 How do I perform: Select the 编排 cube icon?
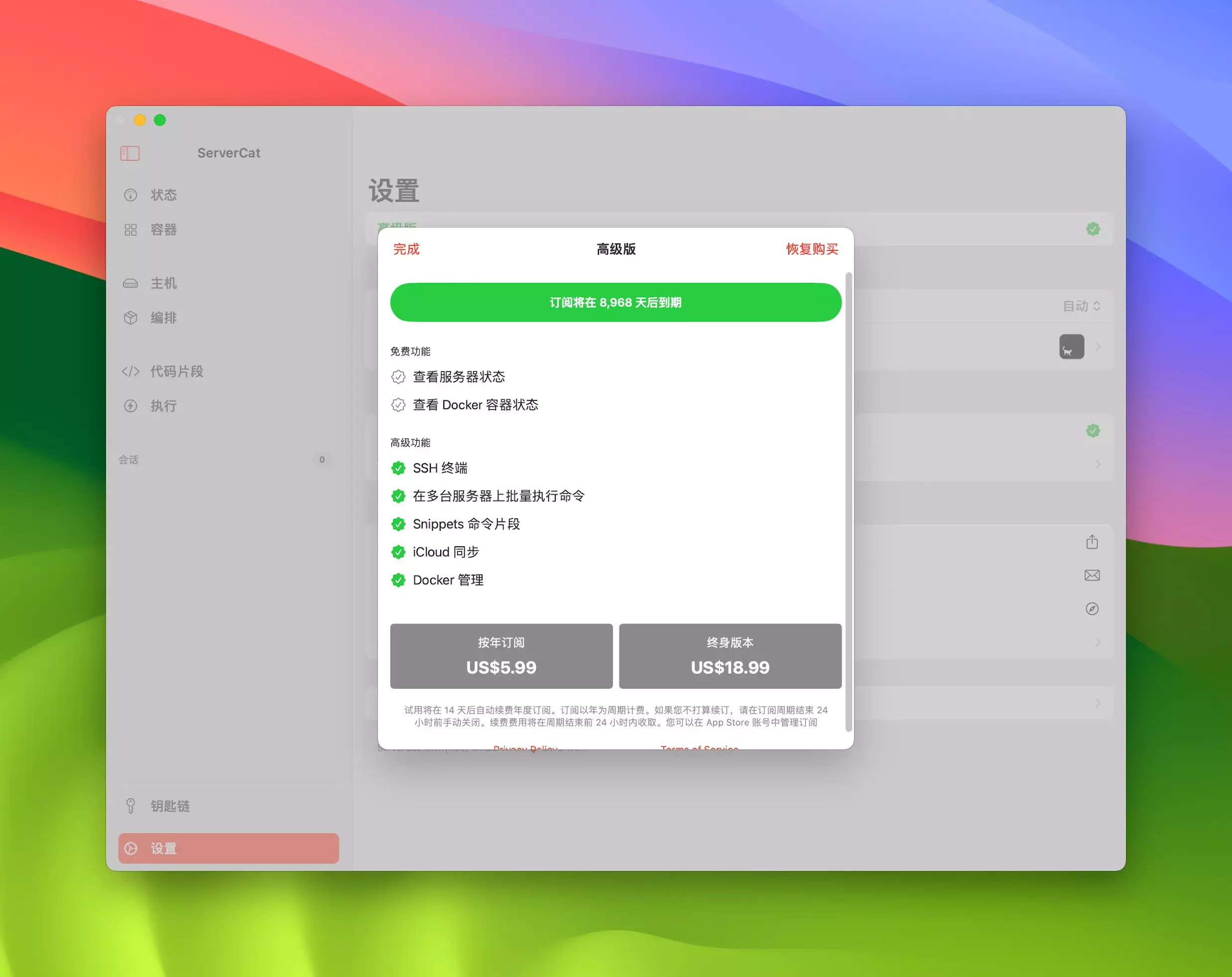(x=130, y=318)
